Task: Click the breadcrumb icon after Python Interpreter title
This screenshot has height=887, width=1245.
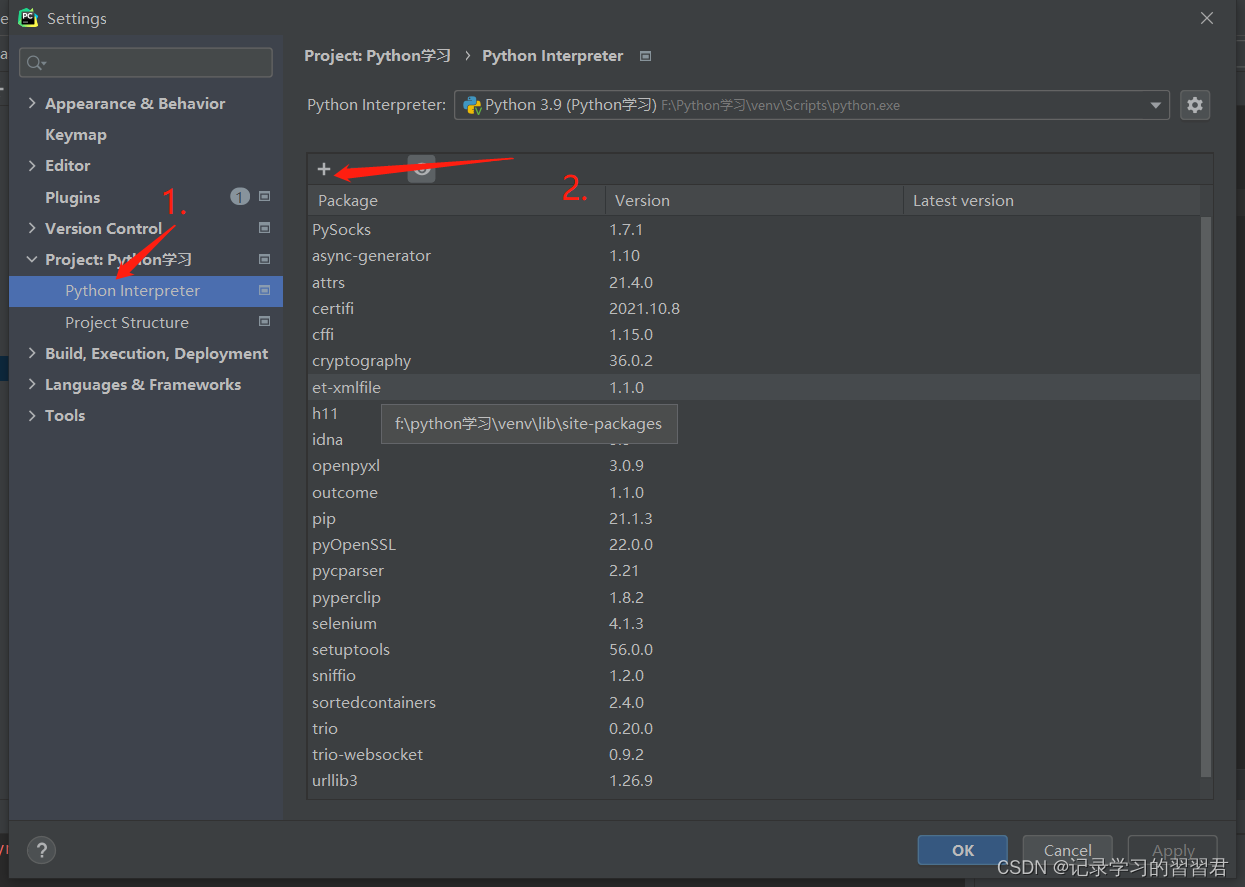Action: pyautogui.click(x=645, y=56)
